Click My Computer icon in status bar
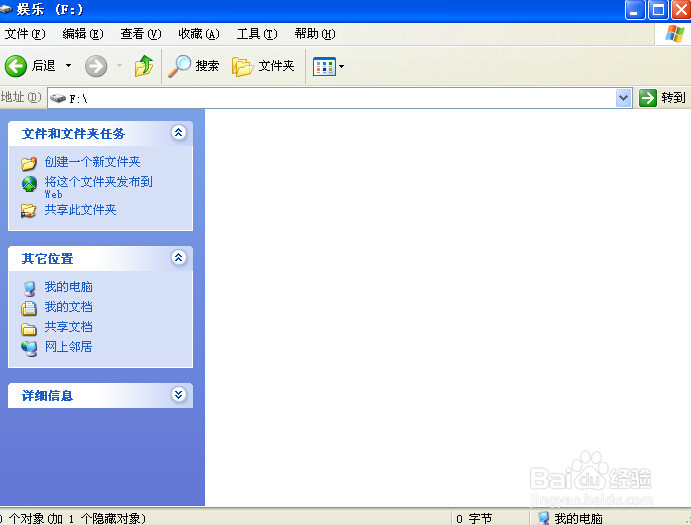This screenshot has height=525, width=691. tap(544, 518)
